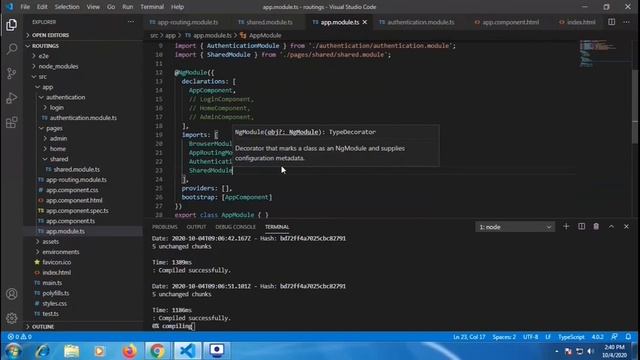The width and height of the screenshot is (640, 360).
Task: Open the Windows Start button
Action: pos(12,351)
